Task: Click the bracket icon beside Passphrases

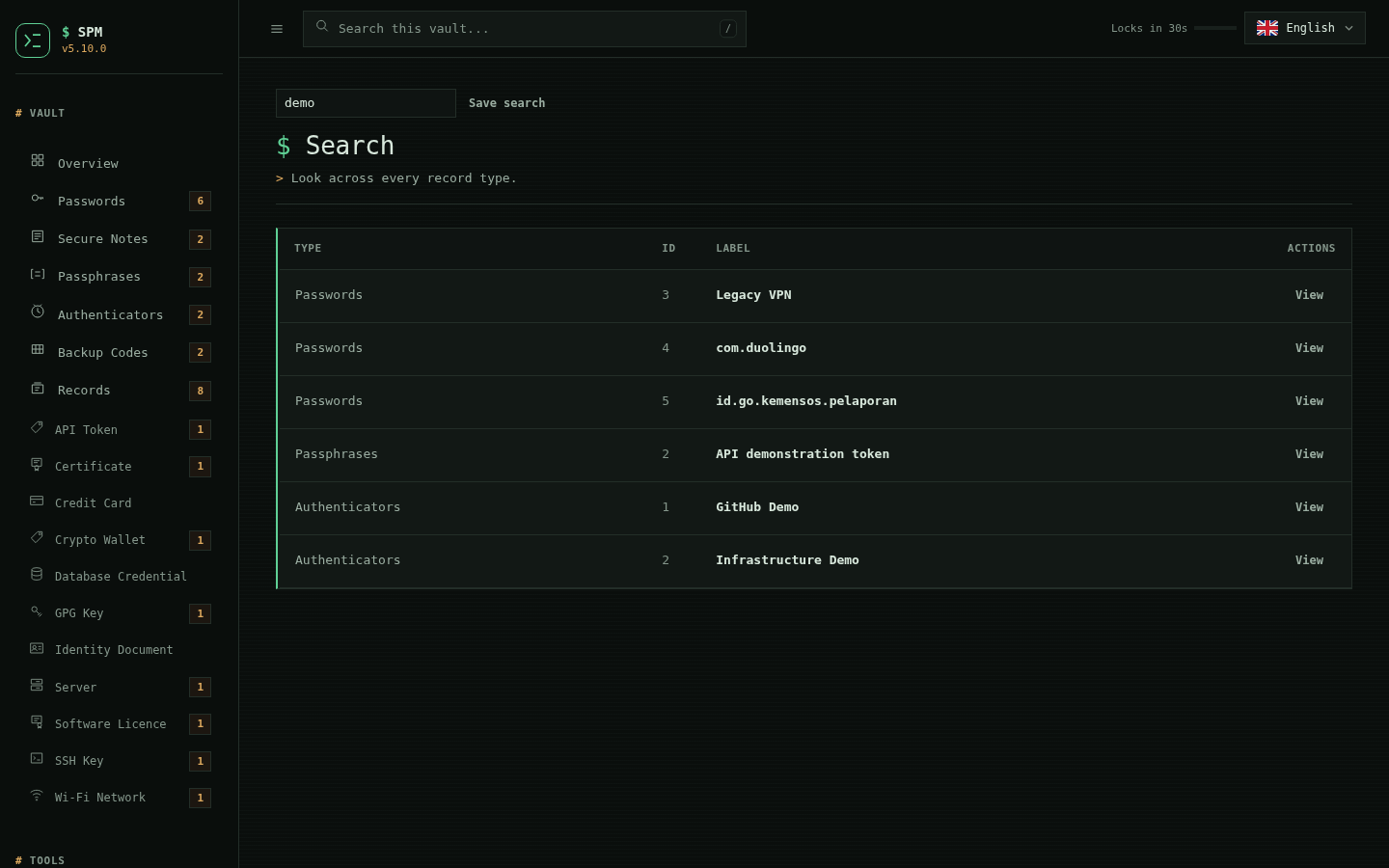Action: coord(38,274)
